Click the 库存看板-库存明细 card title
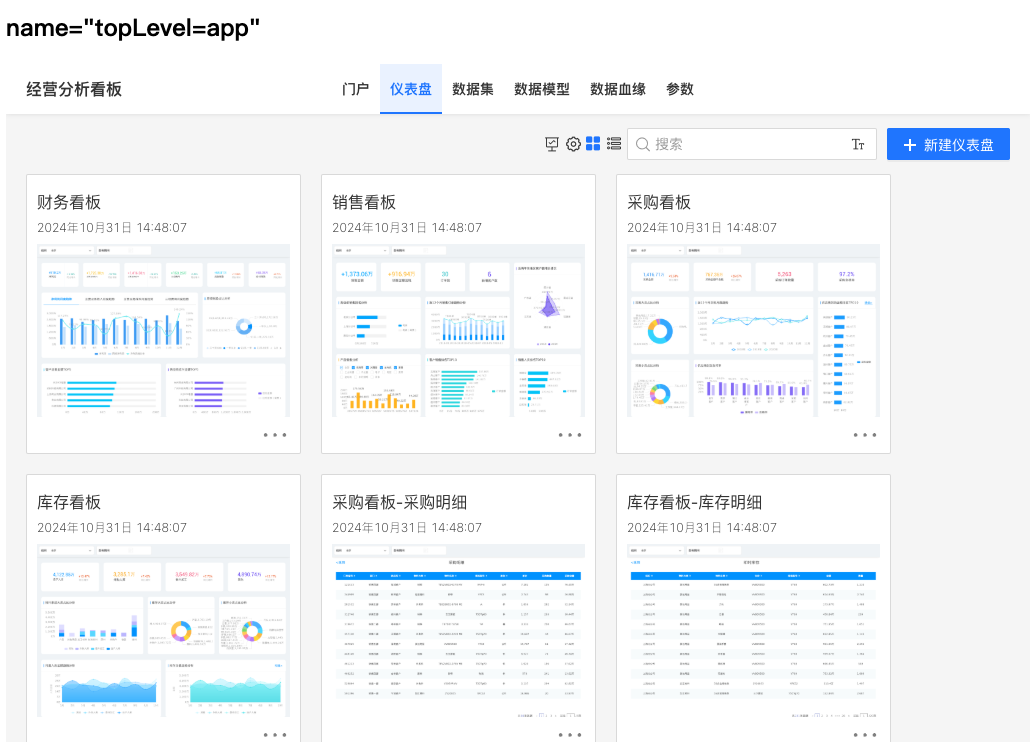1030x742 pixels. click(694, 502)
